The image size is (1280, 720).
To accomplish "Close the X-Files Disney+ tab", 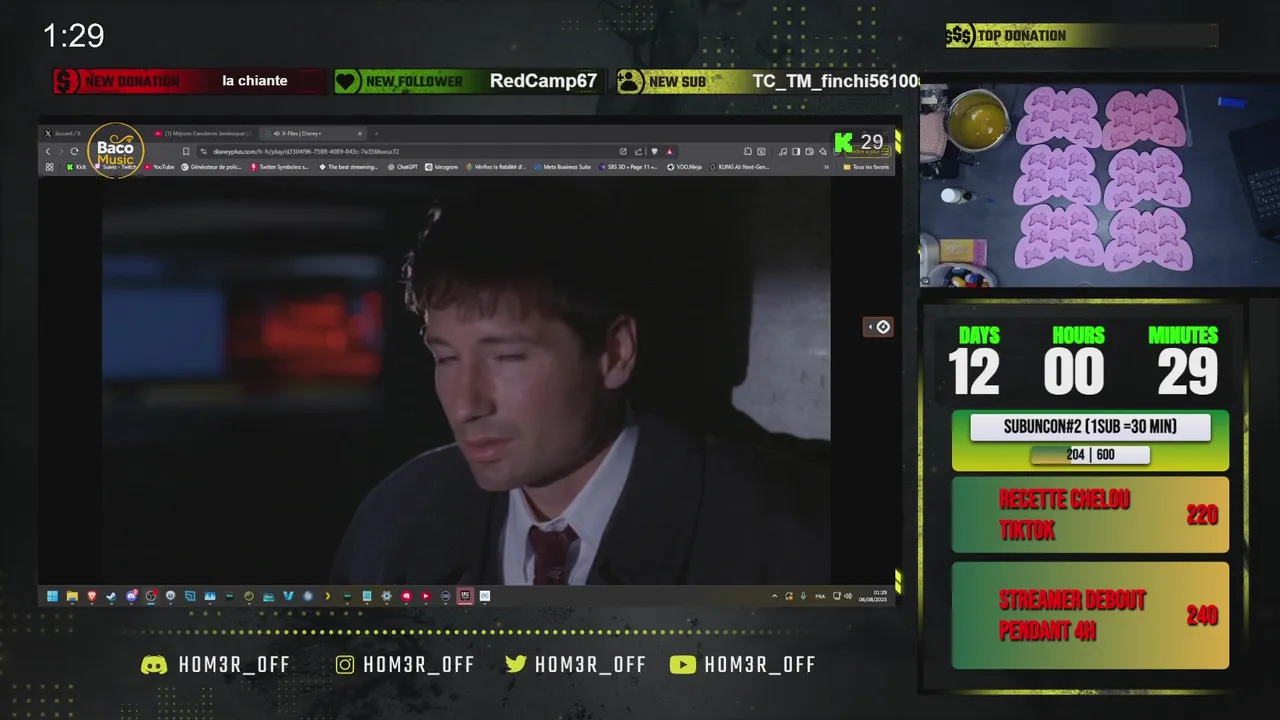I will point(360,133).
